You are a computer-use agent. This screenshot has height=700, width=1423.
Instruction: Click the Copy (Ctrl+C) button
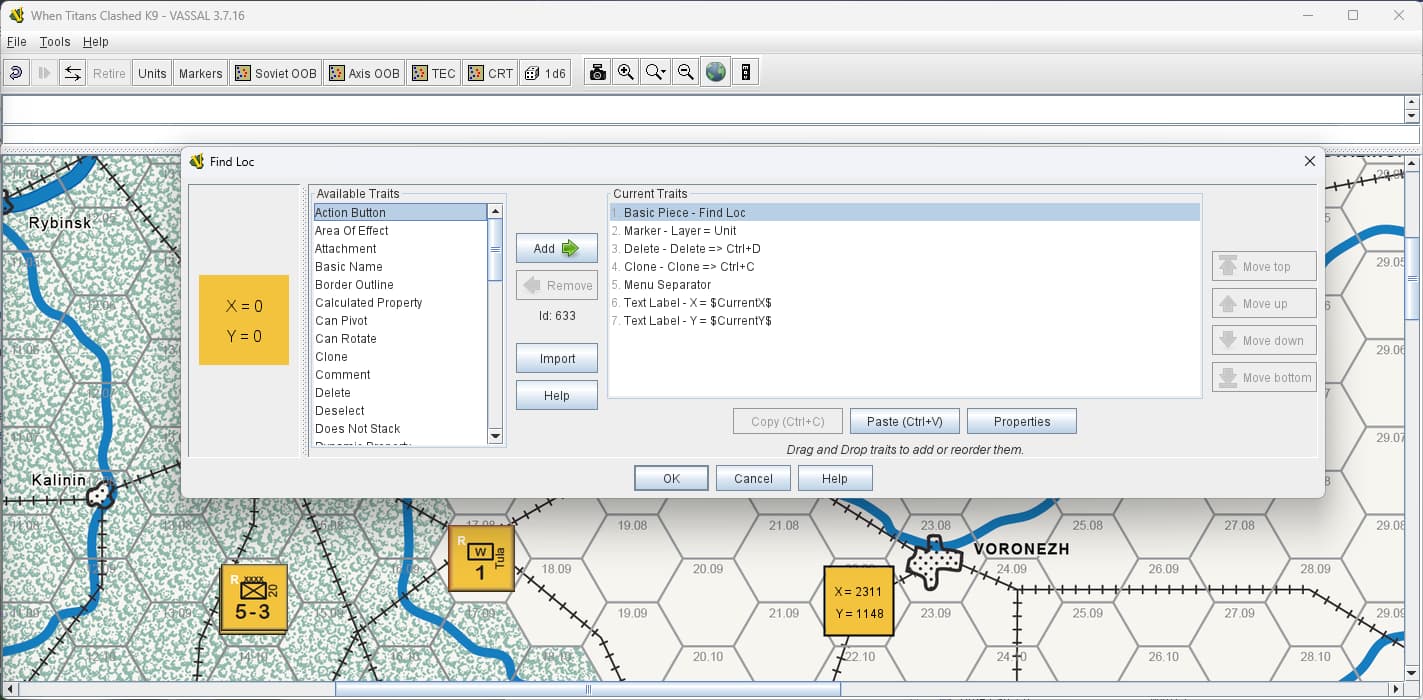[788, 422]
